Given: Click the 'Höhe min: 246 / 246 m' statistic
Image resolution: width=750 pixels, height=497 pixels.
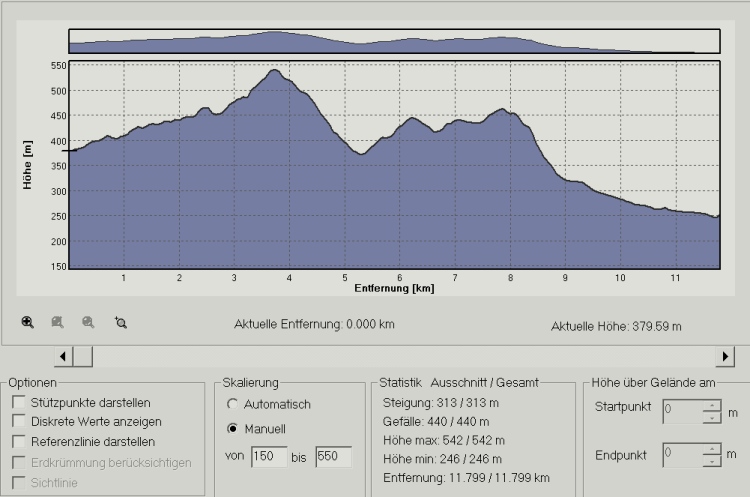Looking at the screenshot, I should coord(442,459).
